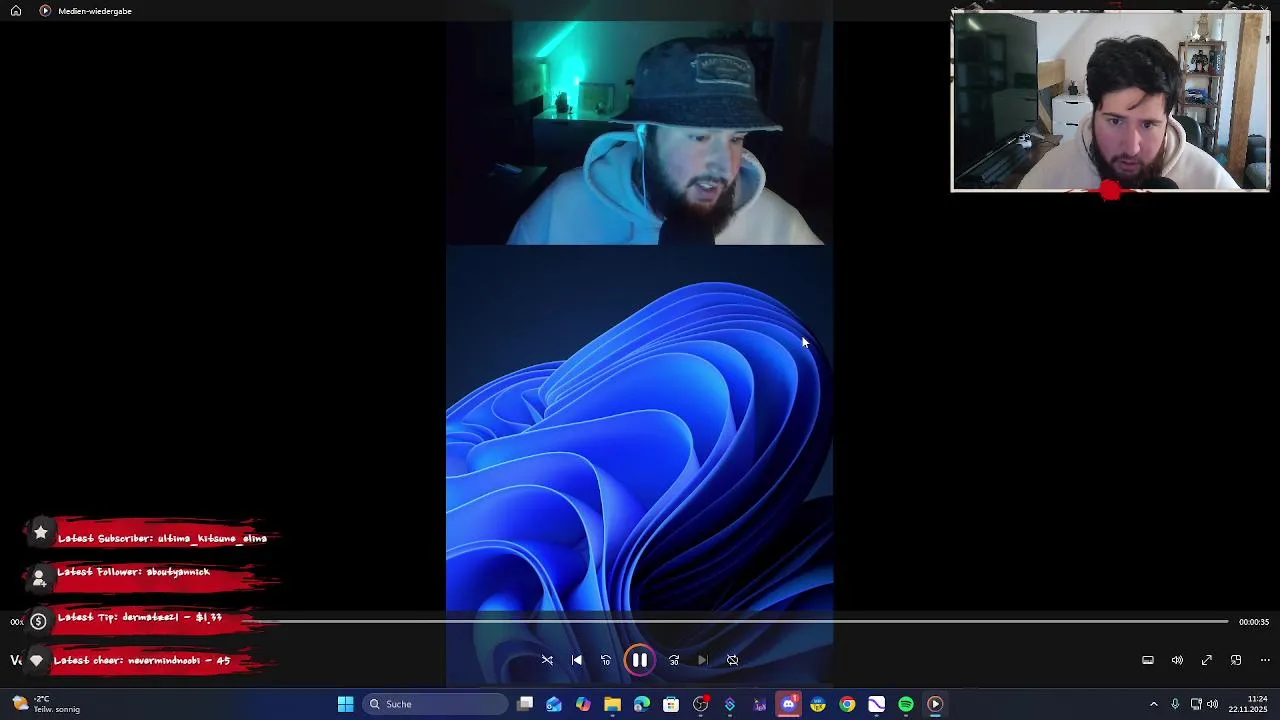Select Media Player taskbar icon

(935, 704)
